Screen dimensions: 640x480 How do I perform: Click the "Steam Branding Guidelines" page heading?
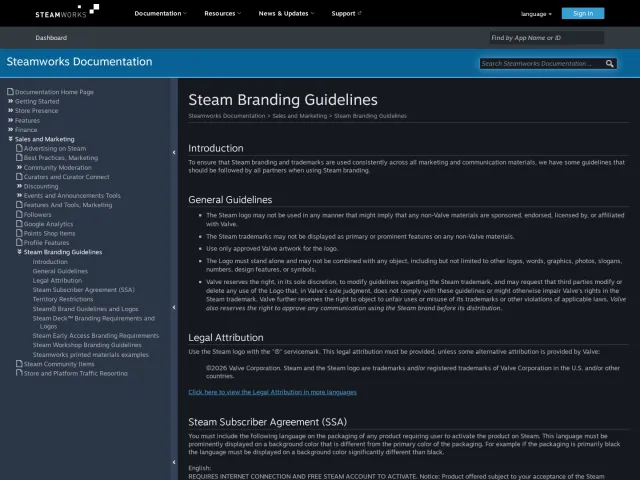click(x=283, y=100)
